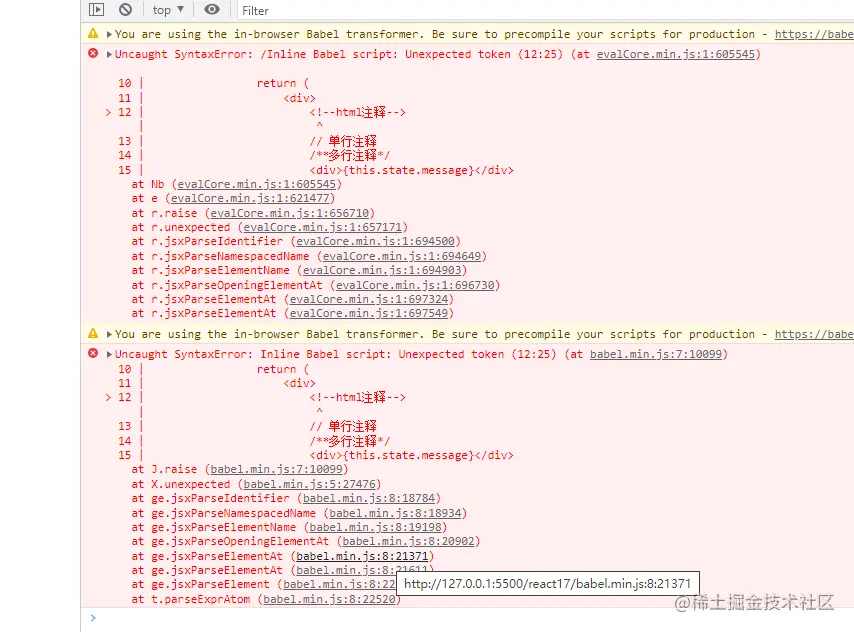Select '<div>{this.state.message}</div>' in second error

point(411,455)
